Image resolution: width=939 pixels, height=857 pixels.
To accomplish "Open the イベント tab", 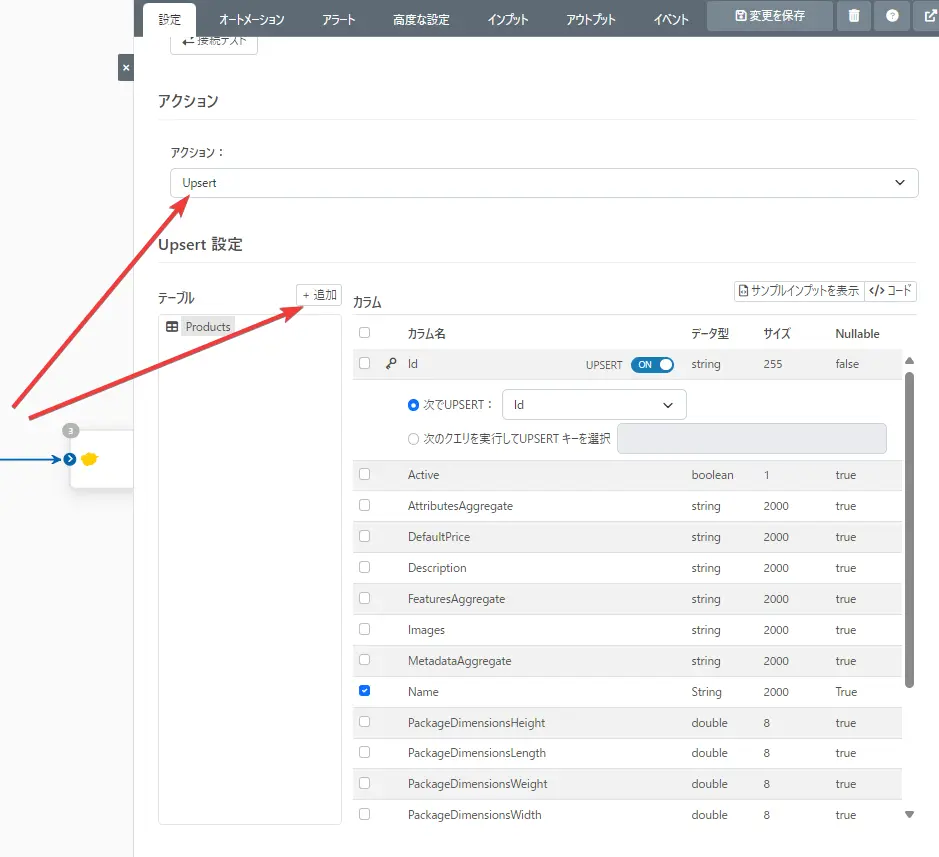I will (x=671, y=20).
